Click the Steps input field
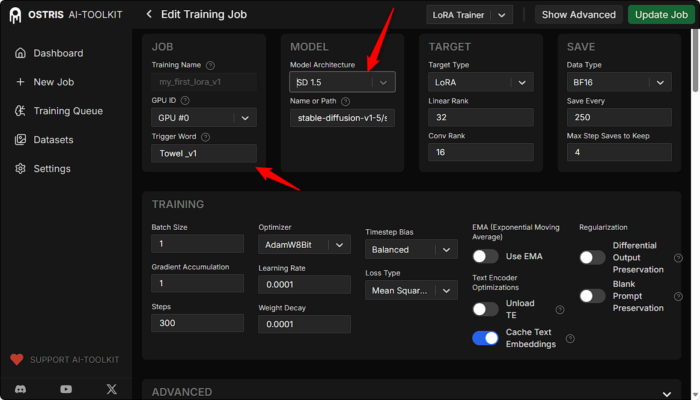The width and height of the screenshot is (700, 400). [x=197, y=323]
